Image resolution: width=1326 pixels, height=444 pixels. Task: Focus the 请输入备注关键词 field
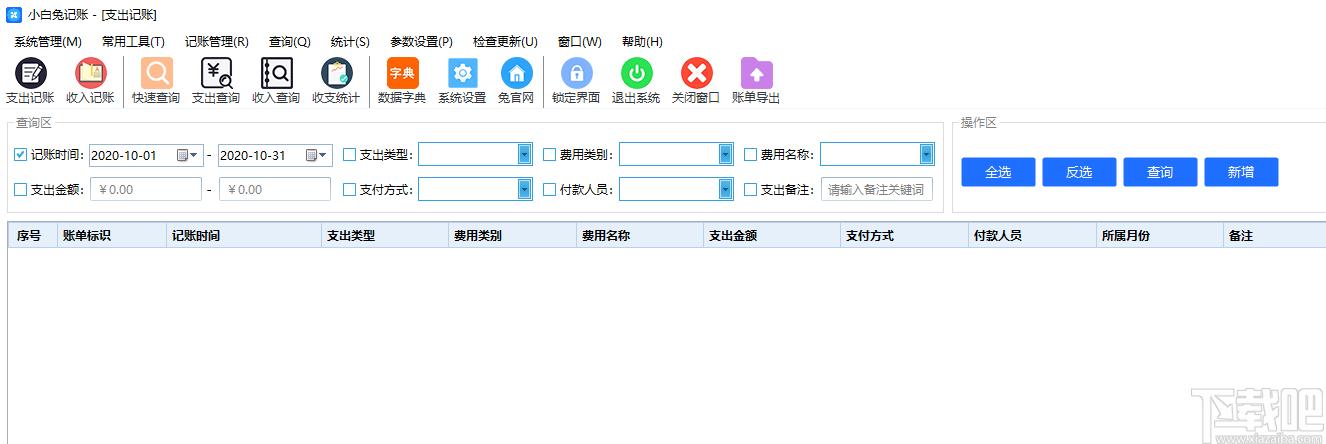877,189
